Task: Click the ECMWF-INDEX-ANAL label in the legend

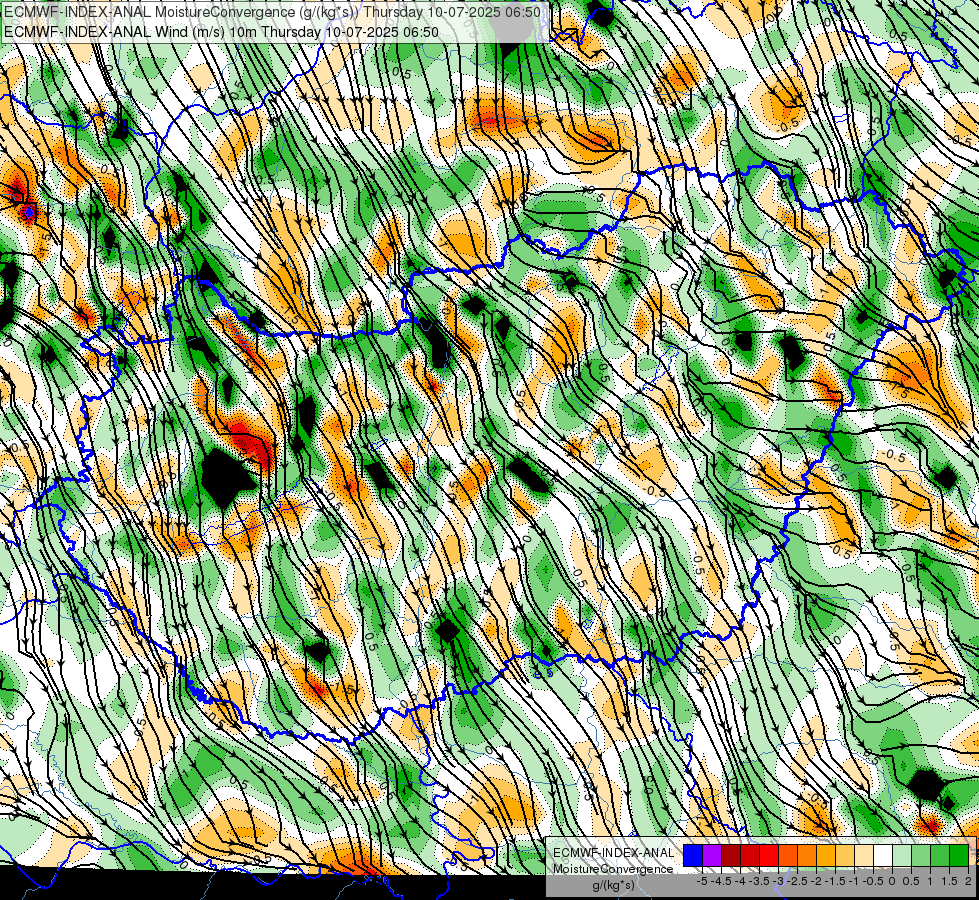Action: click(x=614, y=853)
